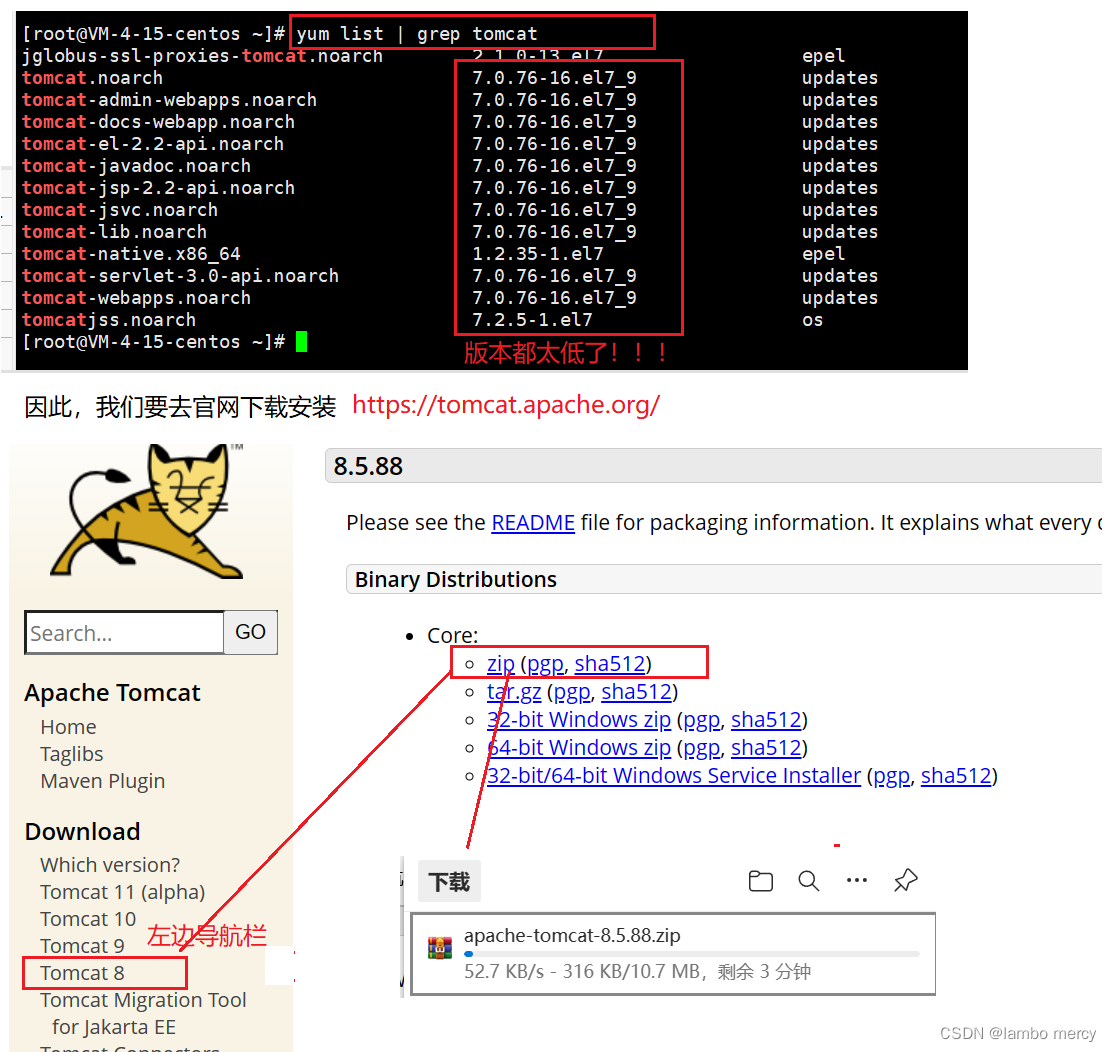Download the tar.gz link

[514, 692]
